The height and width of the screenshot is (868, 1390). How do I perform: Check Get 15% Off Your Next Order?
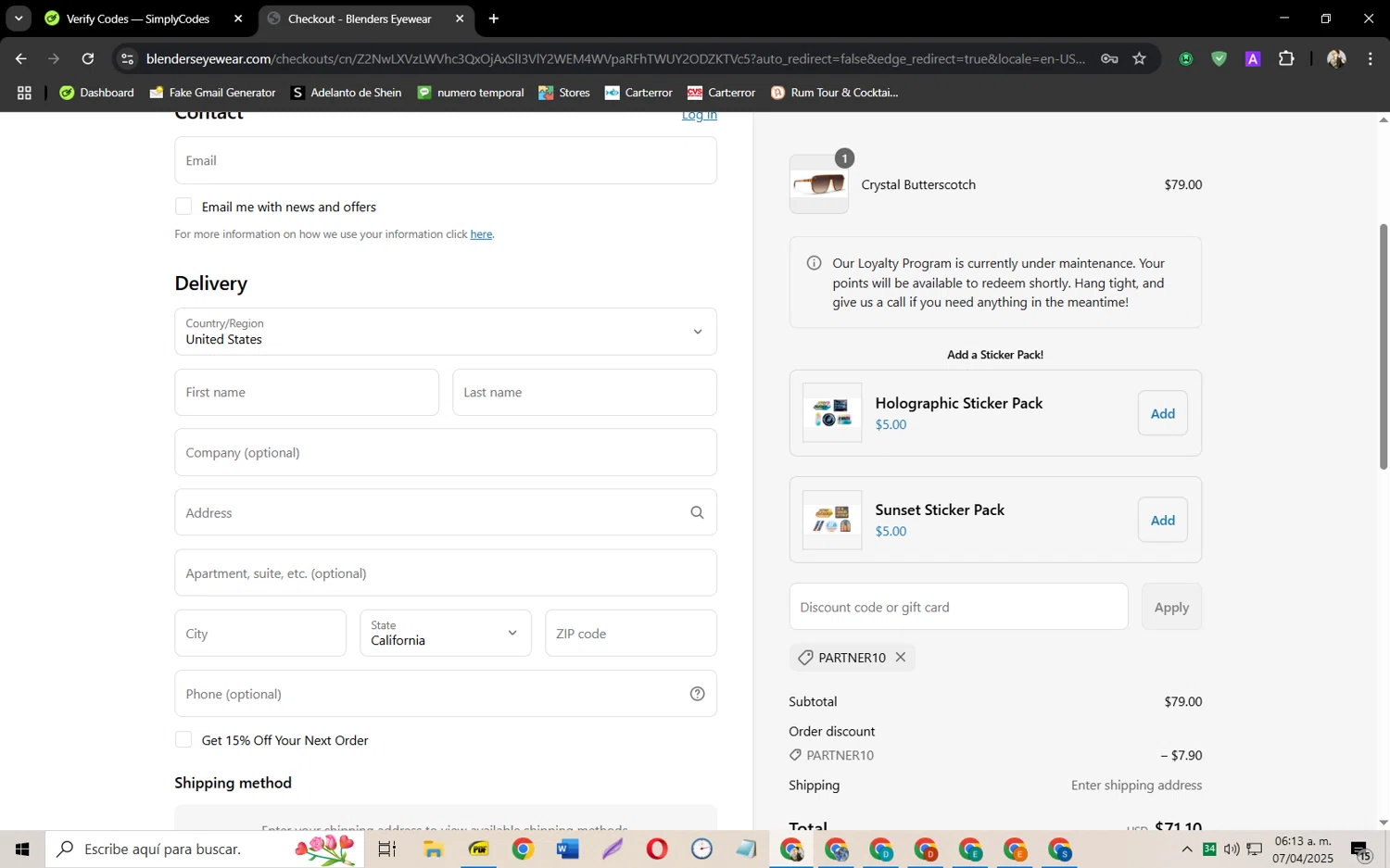183,739
